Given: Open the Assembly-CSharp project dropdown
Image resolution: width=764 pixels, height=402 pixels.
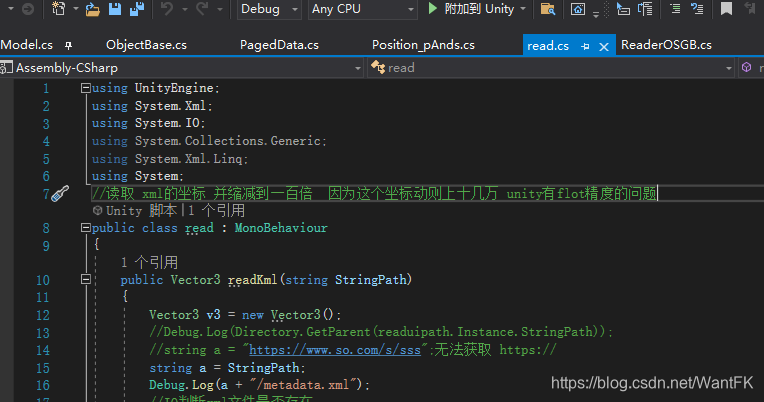Looking at the screenshot, I should 181,68.
